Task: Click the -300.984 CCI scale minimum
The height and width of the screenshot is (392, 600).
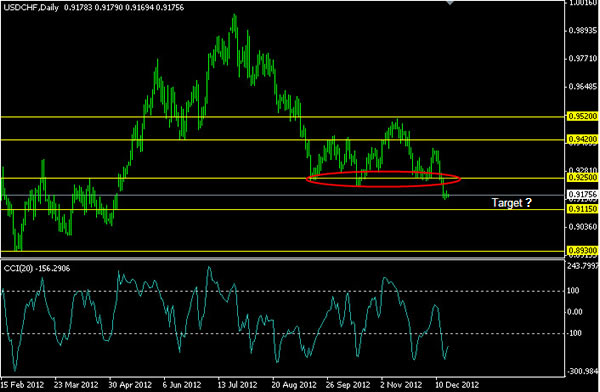Action: pos(582,371)
